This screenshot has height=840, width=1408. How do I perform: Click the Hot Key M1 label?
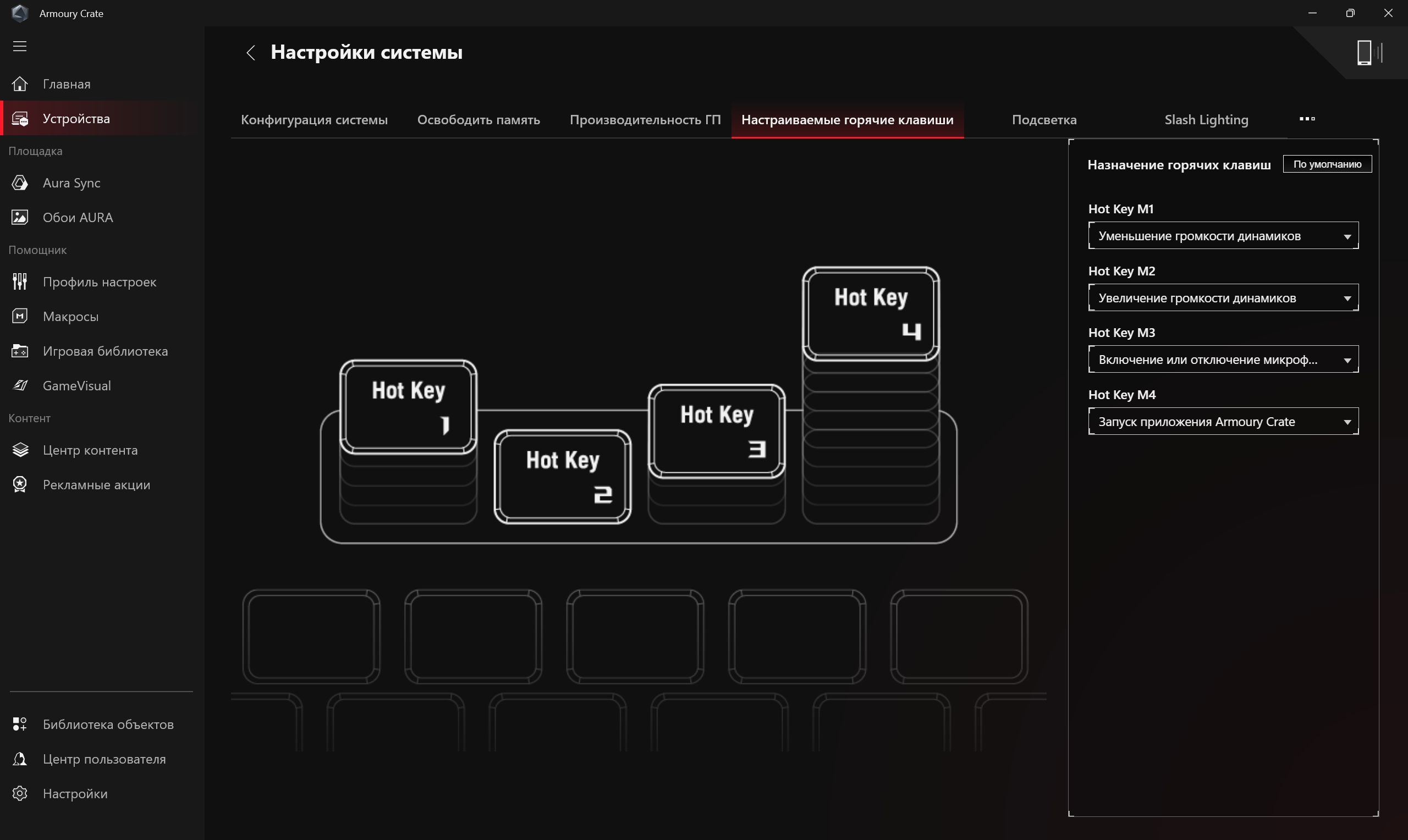pos(1120,209)
